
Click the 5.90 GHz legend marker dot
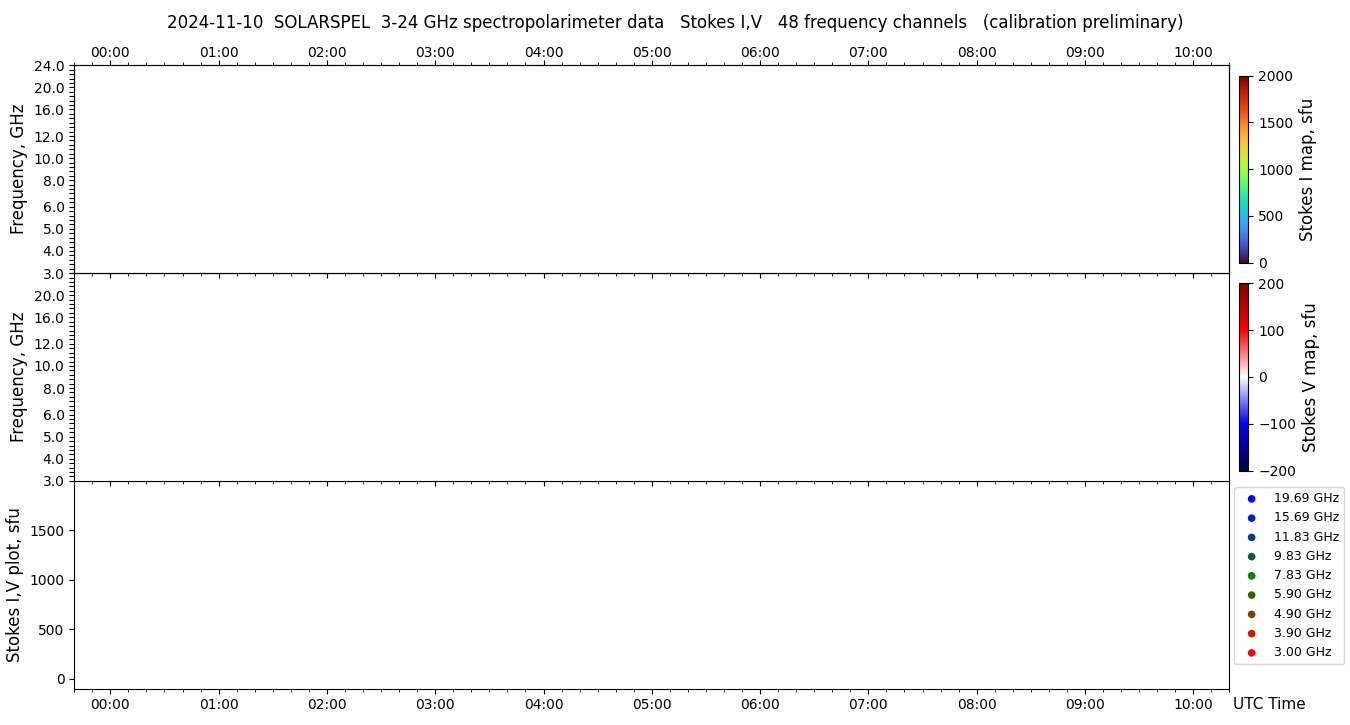tap(1251, 595)
